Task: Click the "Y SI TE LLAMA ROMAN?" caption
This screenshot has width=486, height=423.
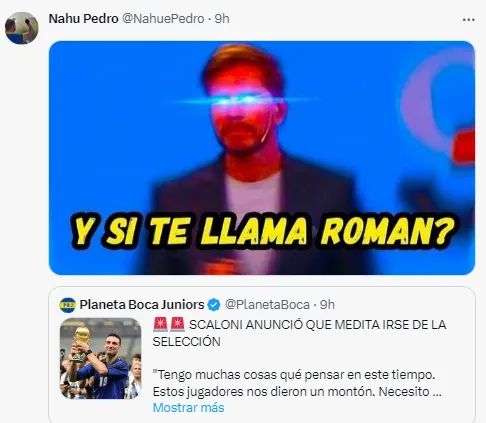Action: 263,231
